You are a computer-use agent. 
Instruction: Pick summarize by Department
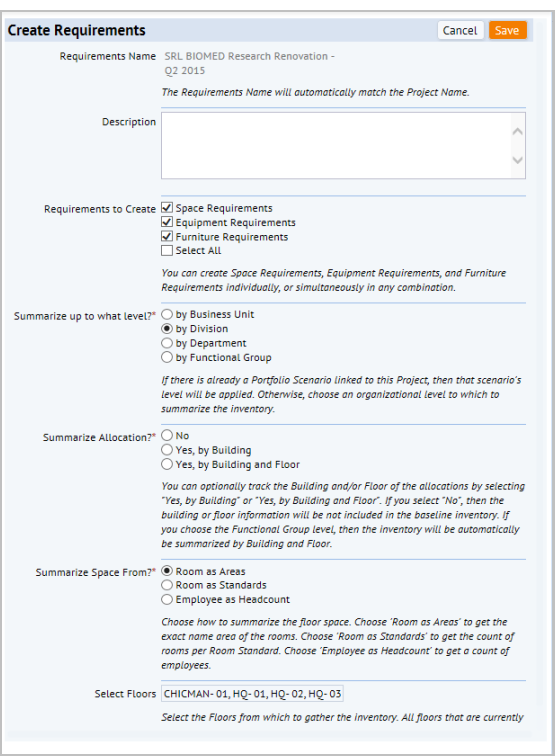click(x=167, y=343)
